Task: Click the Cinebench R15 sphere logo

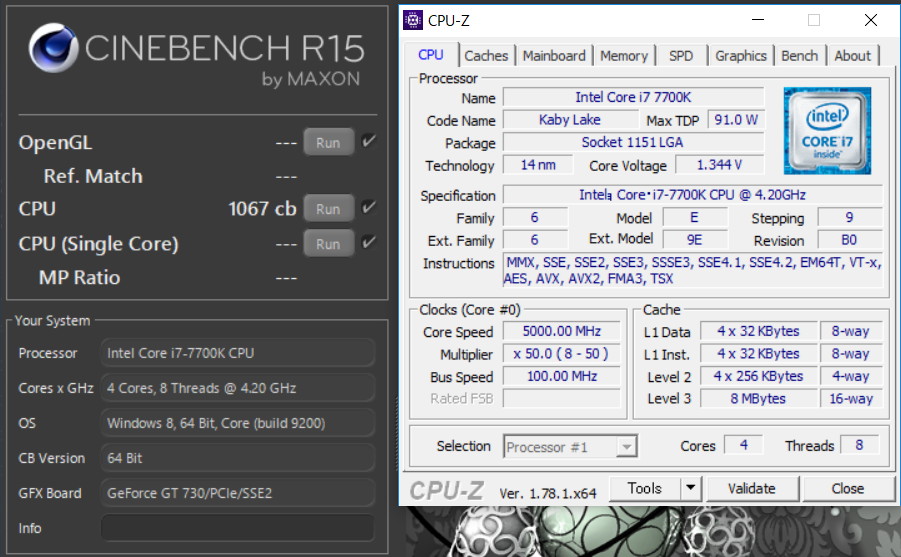Action: [x=53, y=48]
